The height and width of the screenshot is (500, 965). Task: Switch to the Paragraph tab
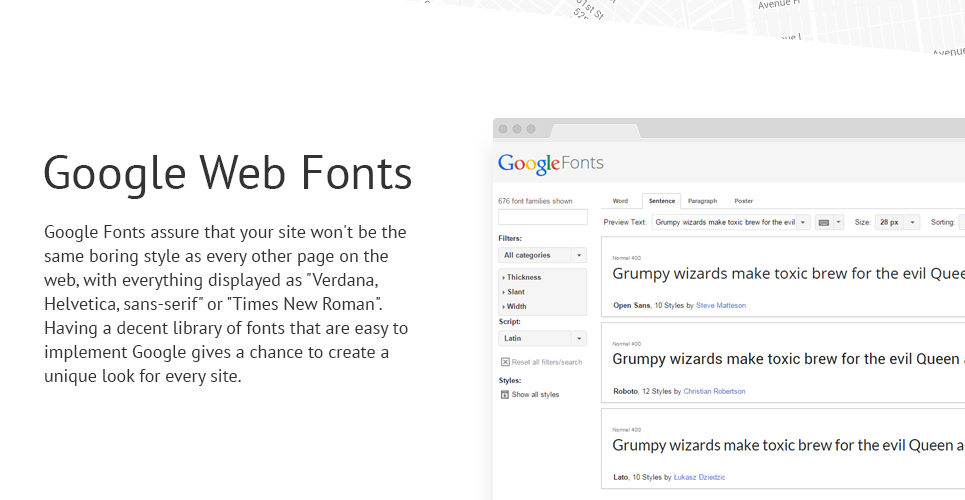click(x=702, y=201)
